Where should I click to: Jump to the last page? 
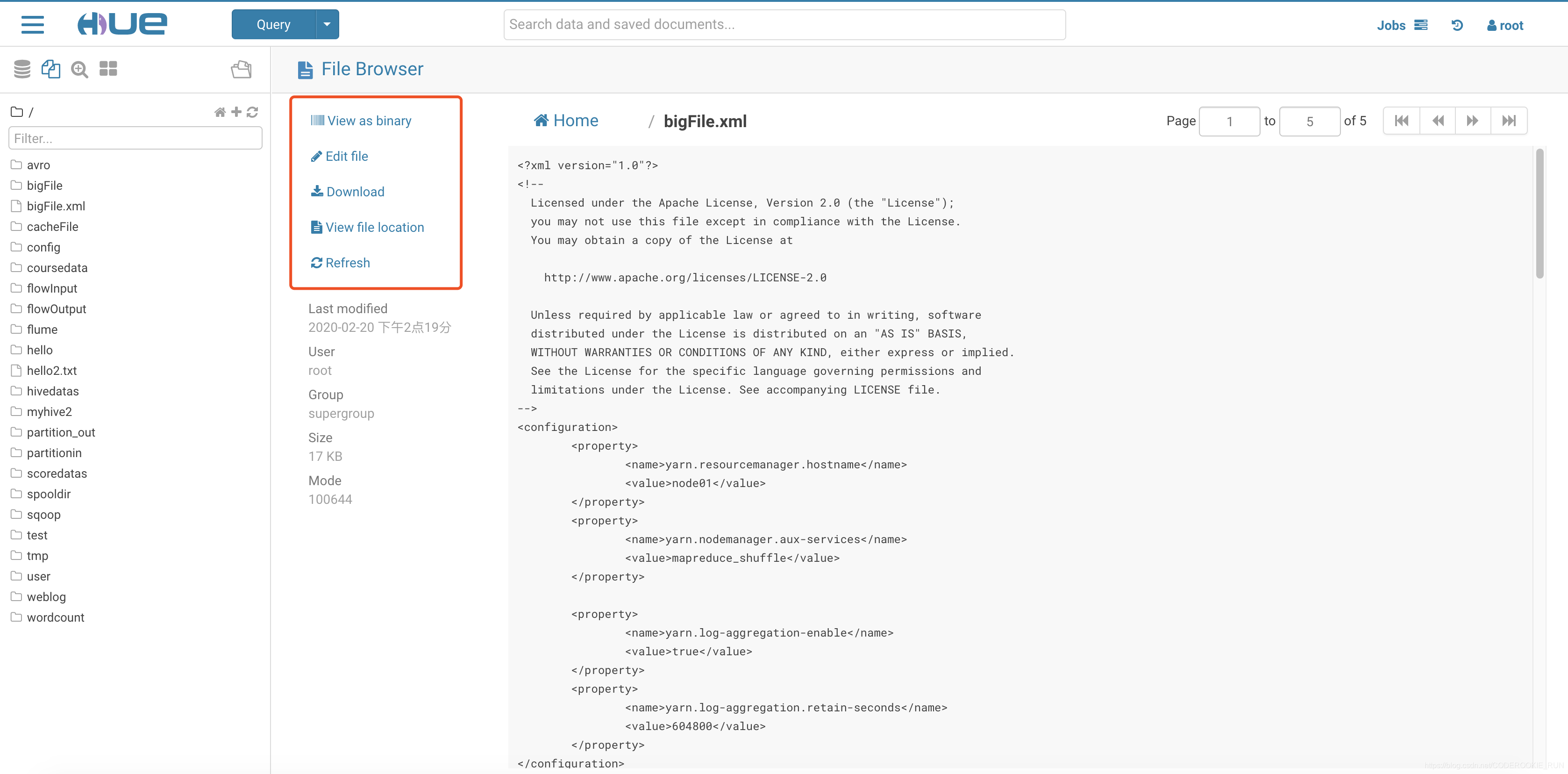click(1509, 121)
